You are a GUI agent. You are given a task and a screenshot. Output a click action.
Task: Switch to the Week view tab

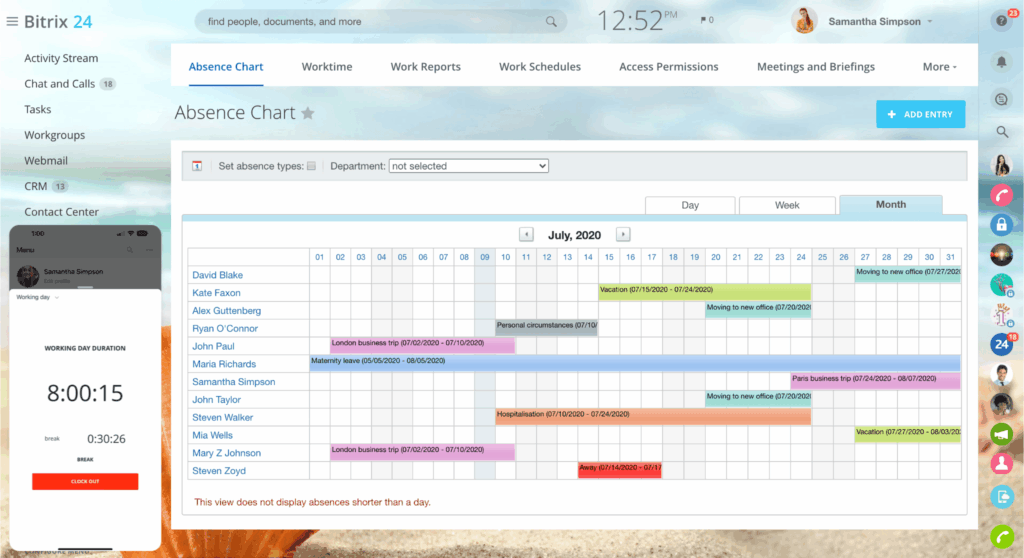tap(787, 205)
